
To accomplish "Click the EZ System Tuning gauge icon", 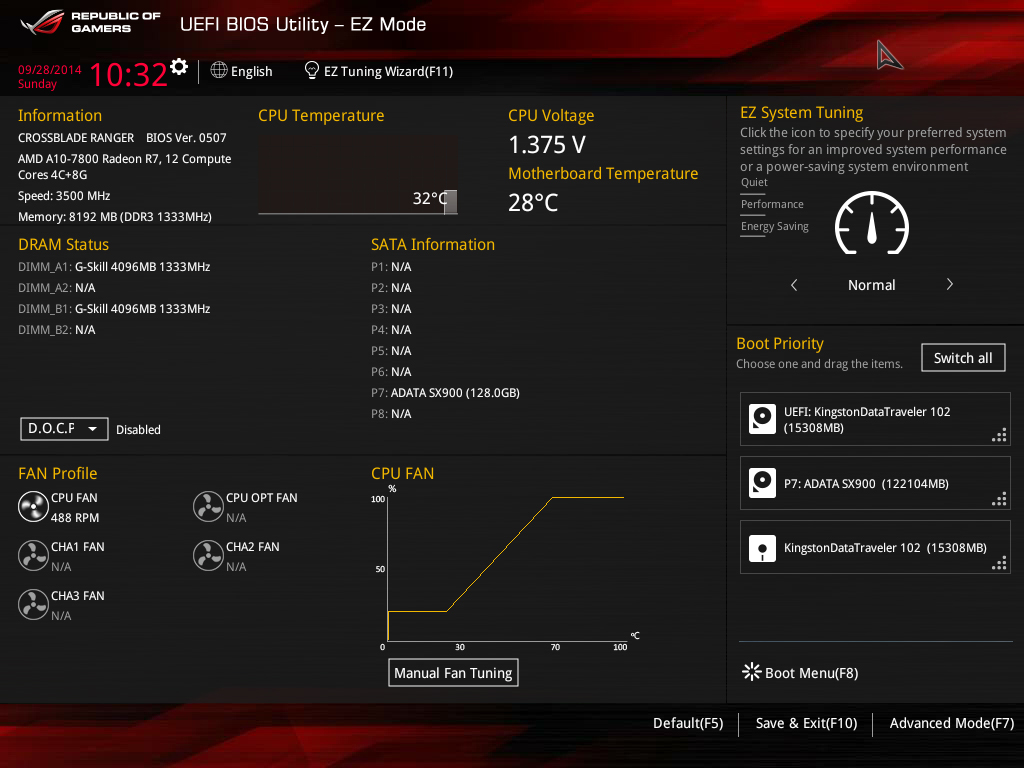I will click(872, 223).
